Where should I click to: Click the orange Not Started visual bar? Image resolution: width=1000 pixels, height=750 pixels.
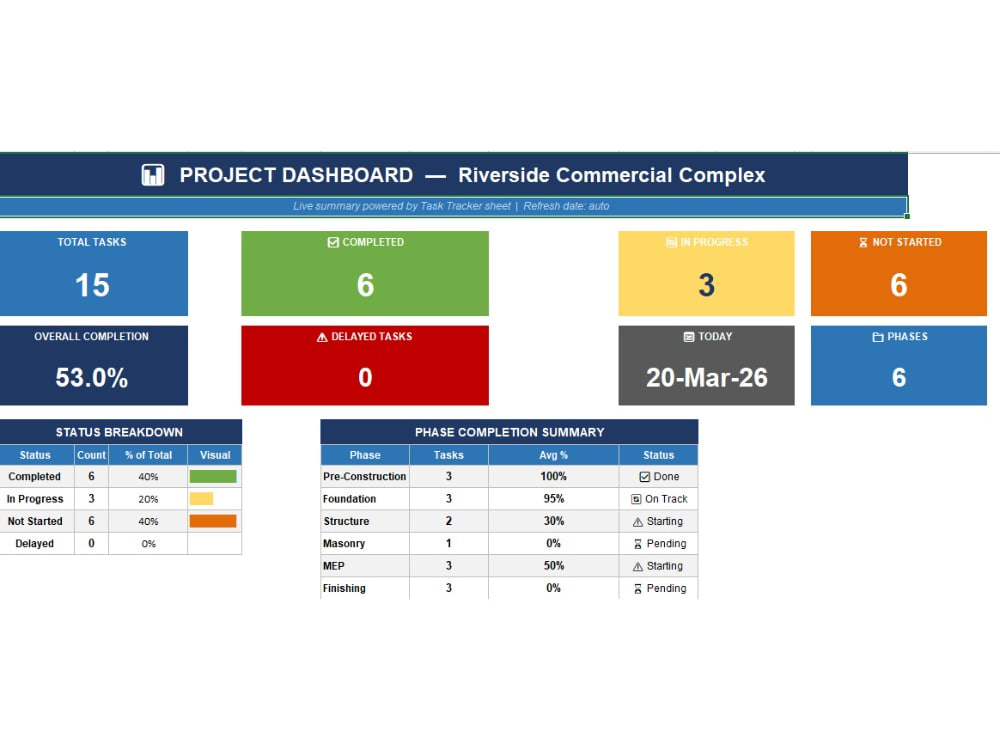(x=213, y=521)
